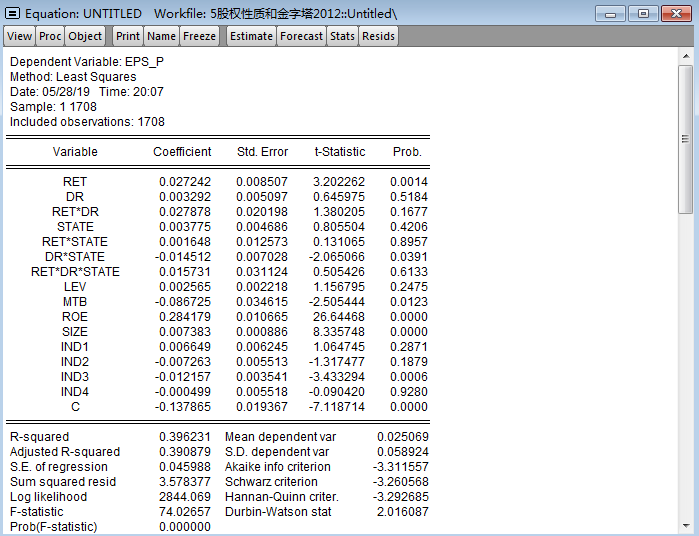Click the Prob. column header
The width and height of the screenshot is (699, 536).
(407, 152)
